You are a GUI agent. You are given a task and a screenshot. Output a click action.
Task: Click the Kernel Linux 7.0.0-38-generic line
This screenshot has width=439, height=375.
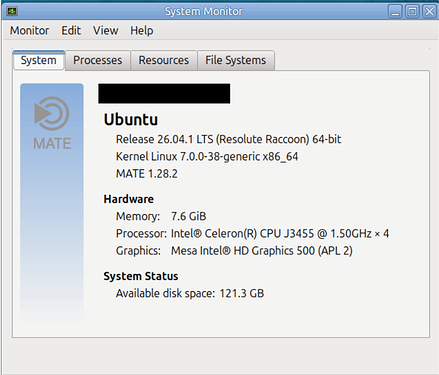(207, 157)
